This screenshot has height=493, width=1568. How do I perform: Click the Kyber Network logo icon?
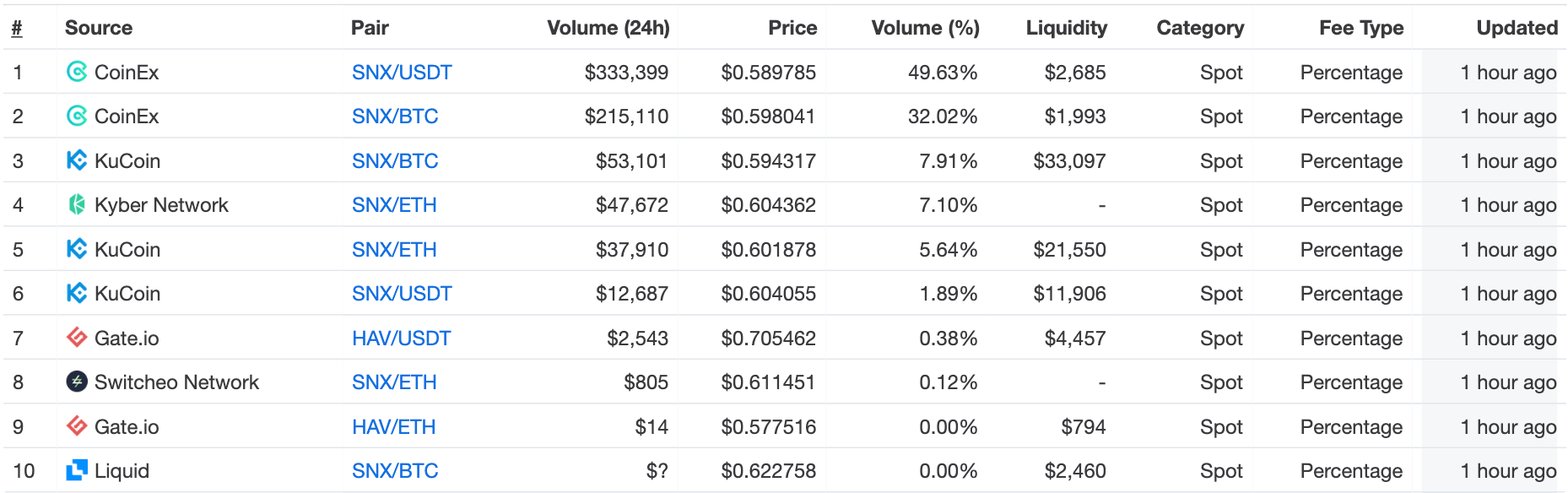pyautogui.click(x=77, y=204)
